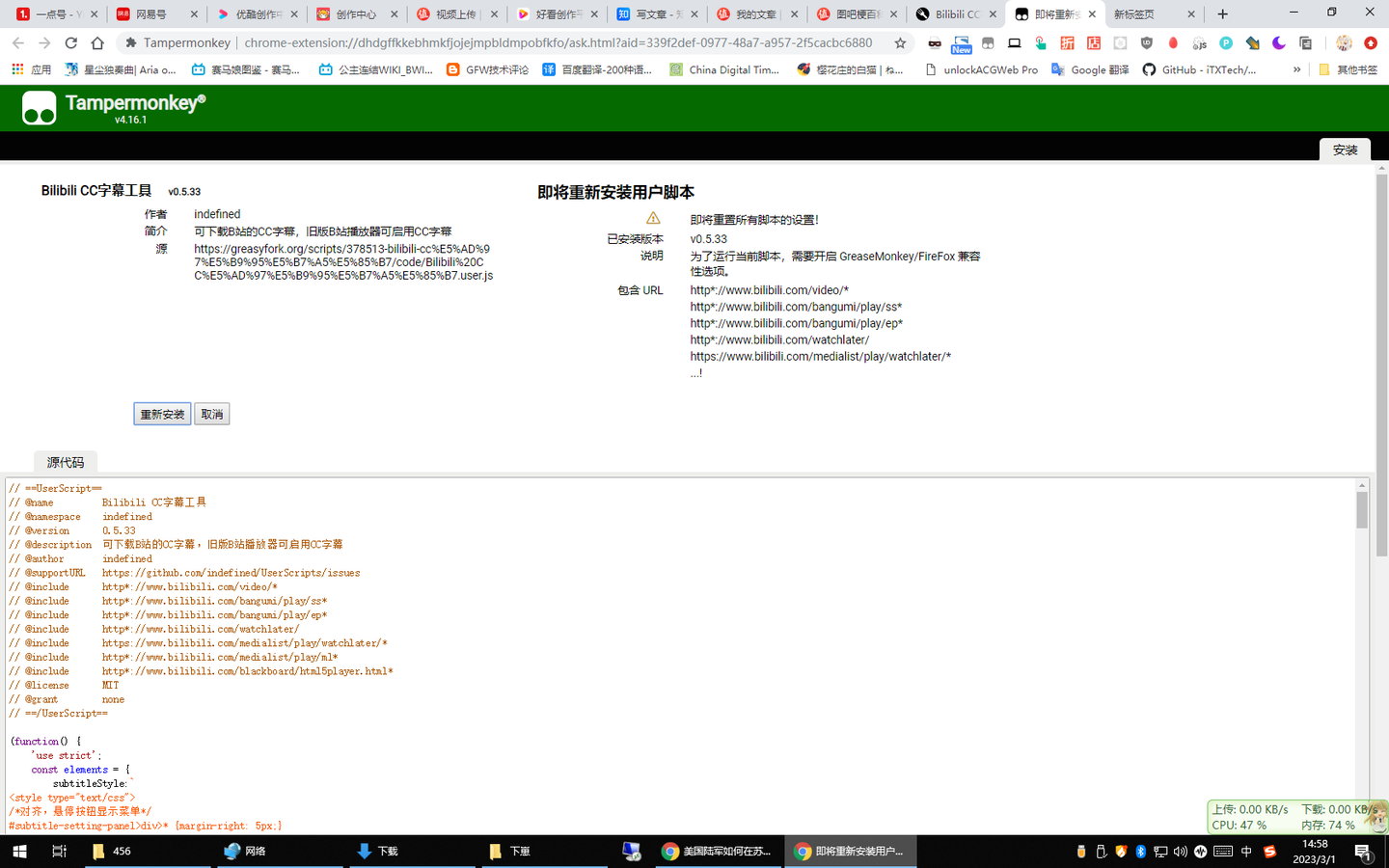This screenshot has height=868, width=1389.
Task: Select the 安装 tab
Action: [1345, 149]
